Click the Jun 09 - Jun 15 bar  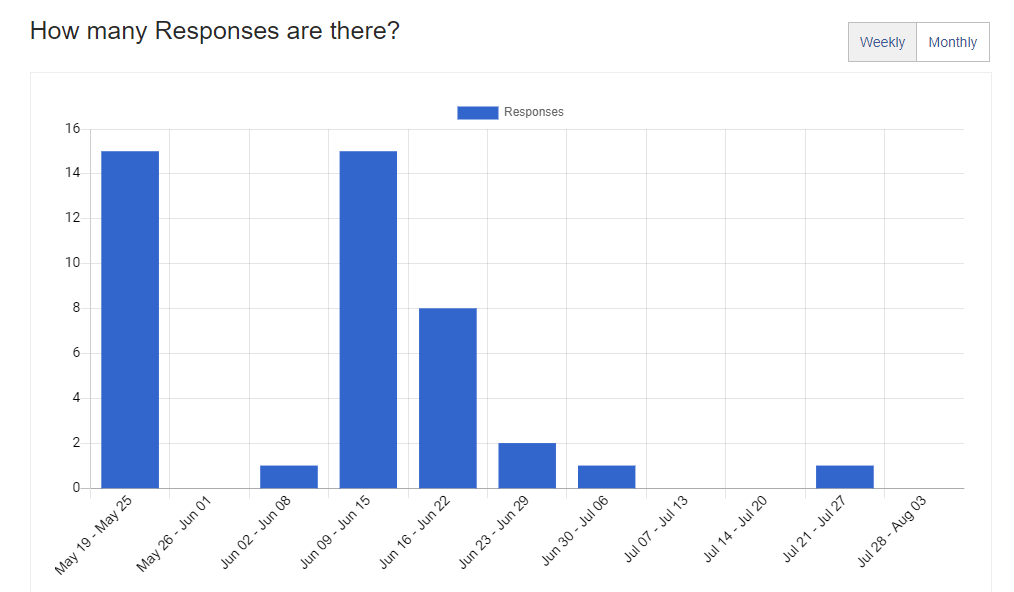(x=368, y=319)
